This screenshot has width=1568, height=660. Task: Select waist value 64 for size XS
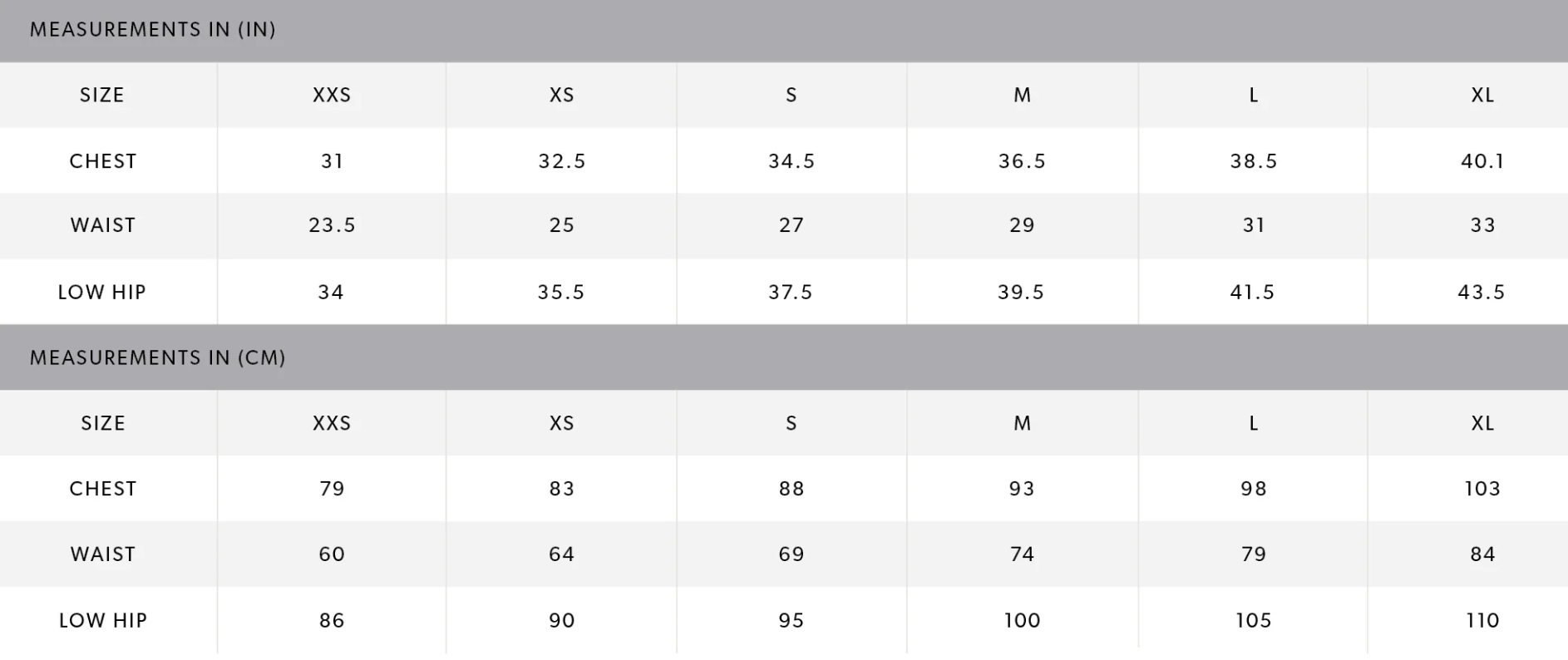click(x=561, y=554)
